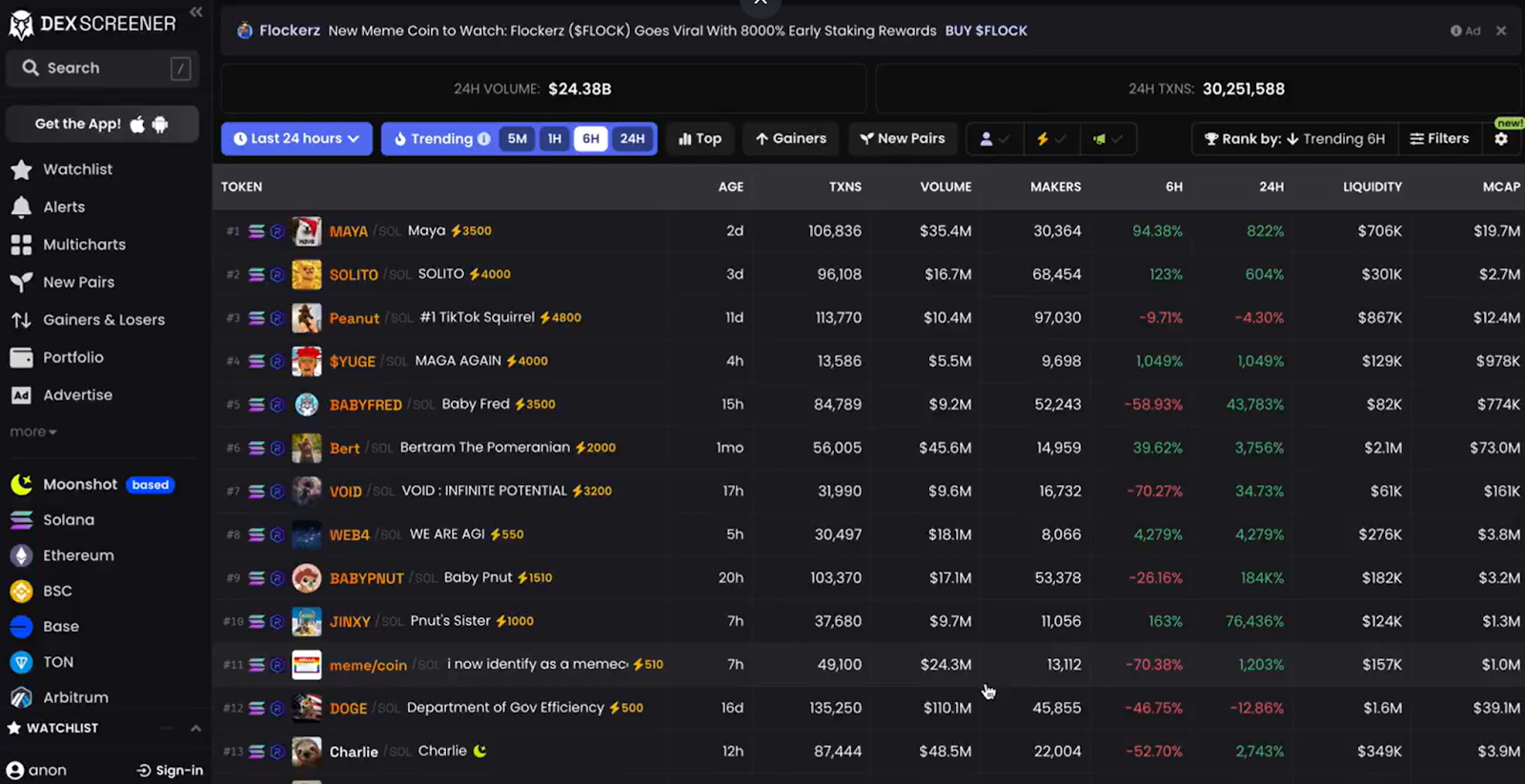Toggle the lightning boost filter
Screen dimensions: 1525x784
[1050, 139]
